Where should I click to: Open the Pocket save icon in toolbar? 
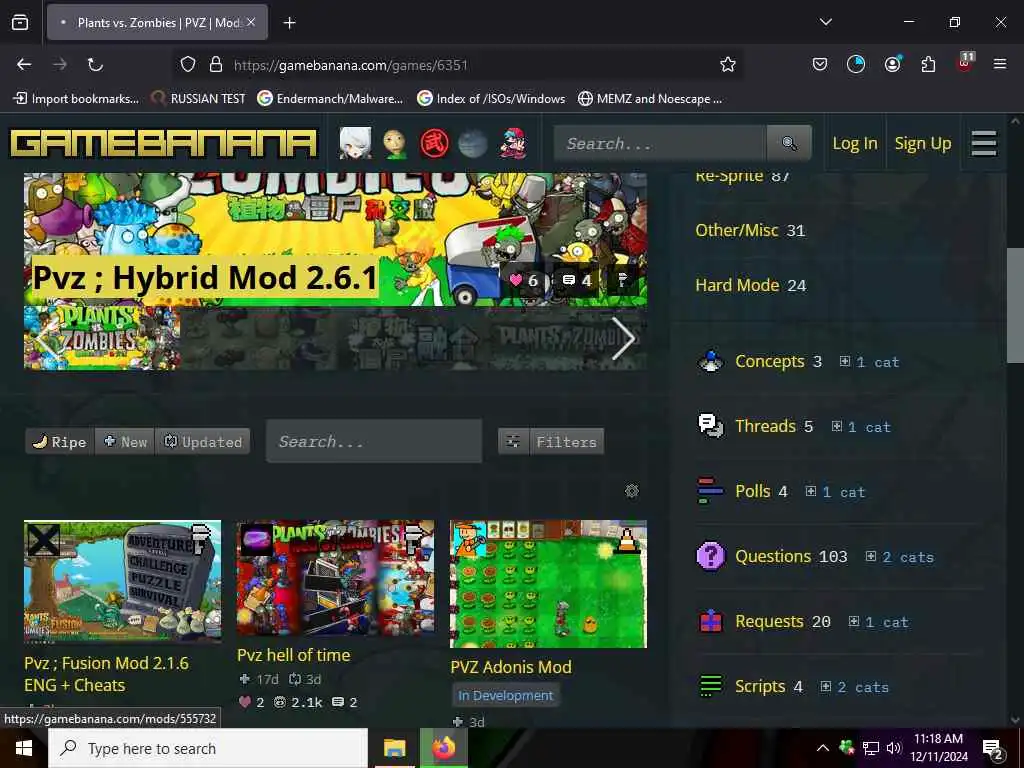(820, 64)
